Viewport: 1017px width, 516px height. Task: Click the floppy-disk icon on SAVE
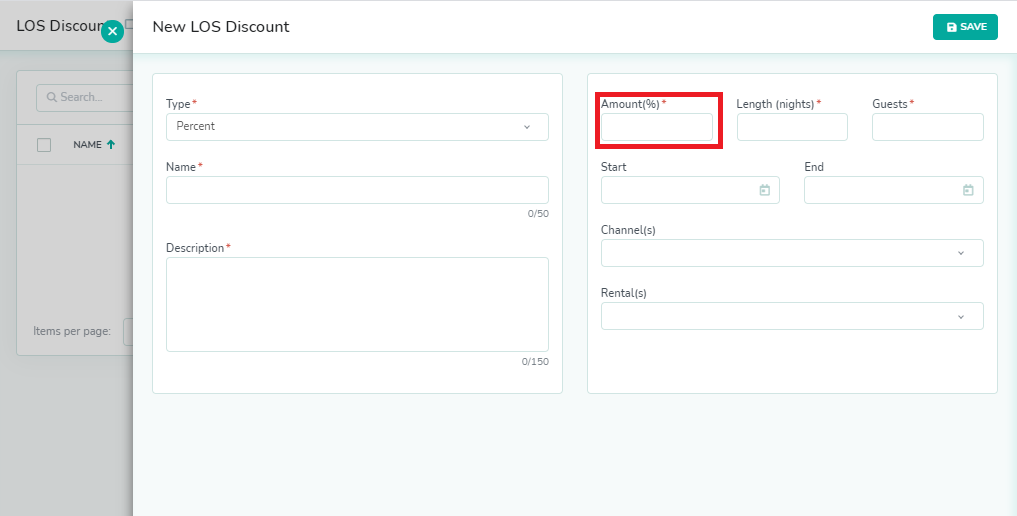[951, 27]
